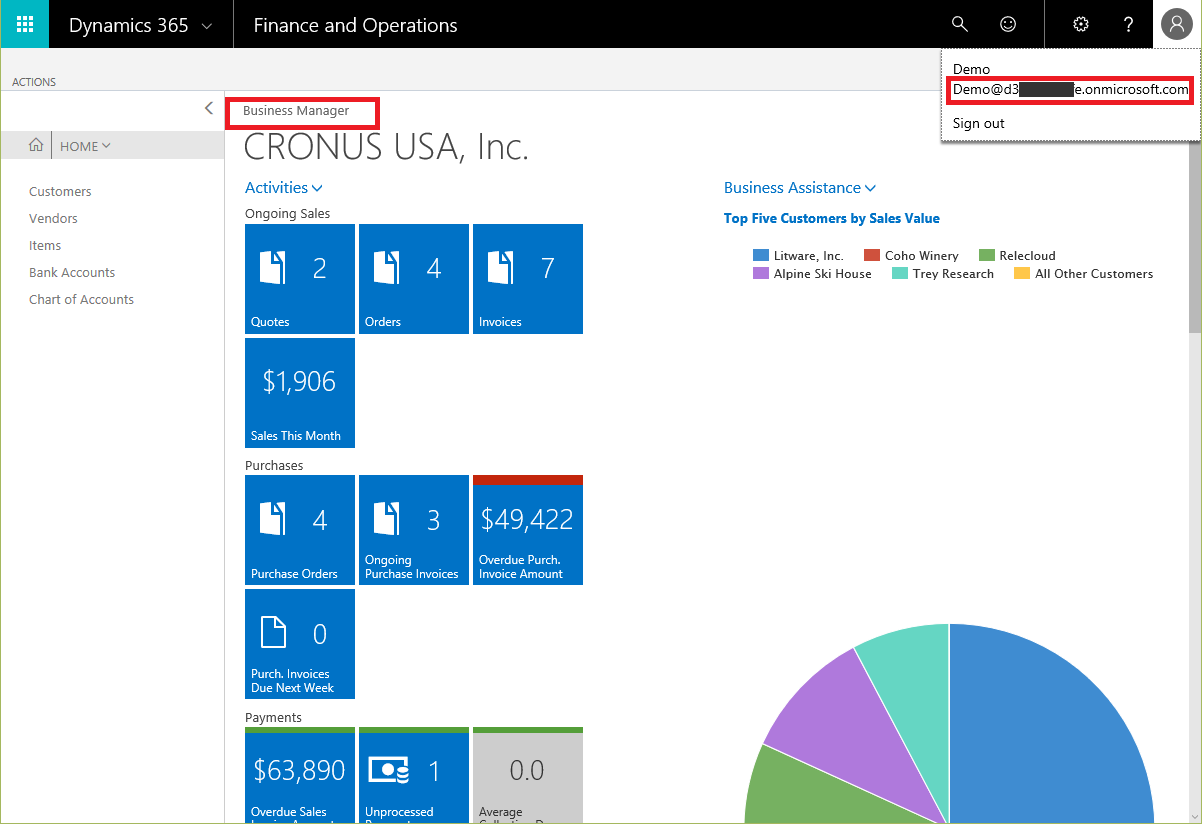Click the Home house icon
Screen dimensions: 1202x824
tap(36, 146)
